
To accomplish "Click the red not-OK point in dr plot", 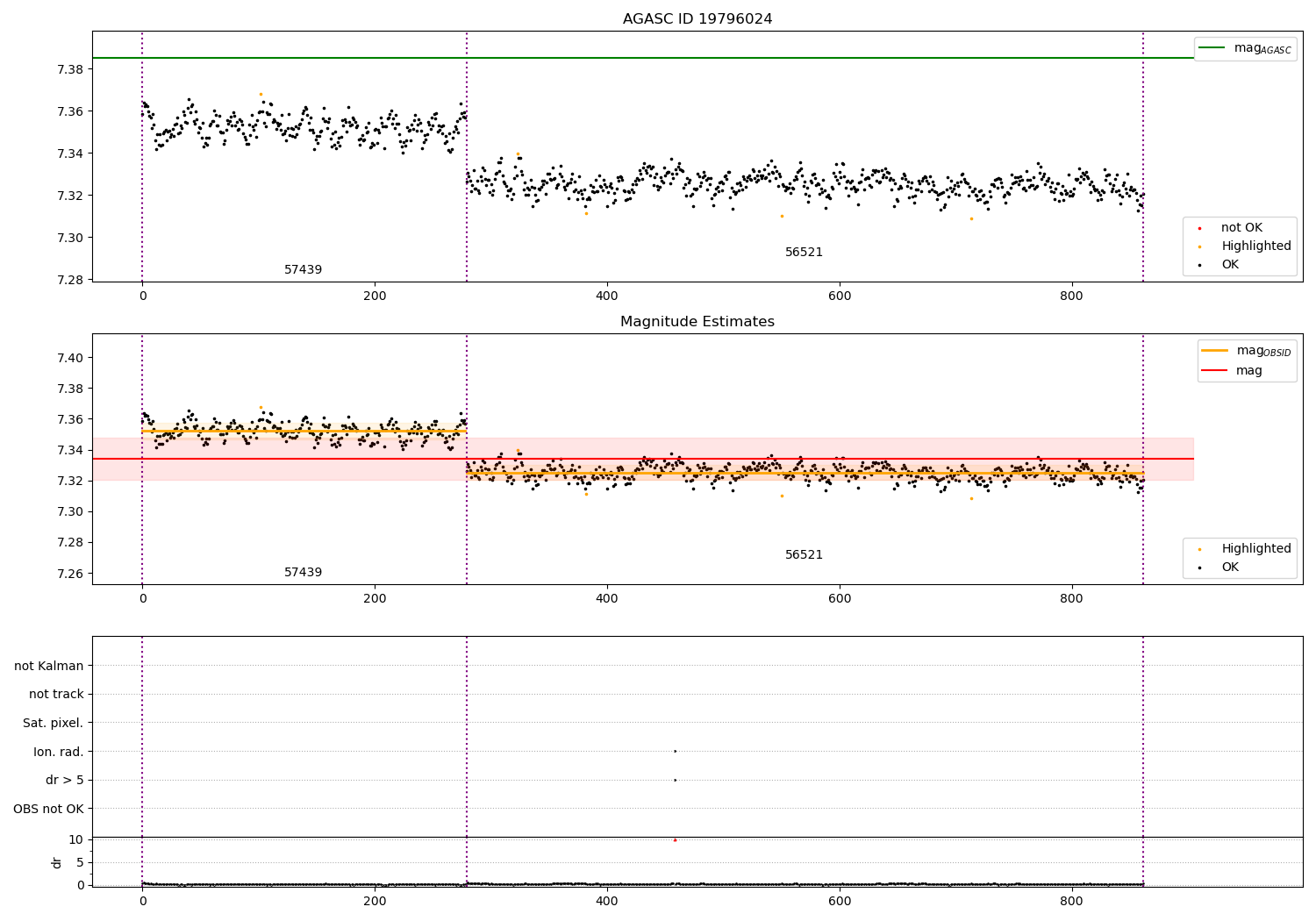I will [x=675, y=840].
